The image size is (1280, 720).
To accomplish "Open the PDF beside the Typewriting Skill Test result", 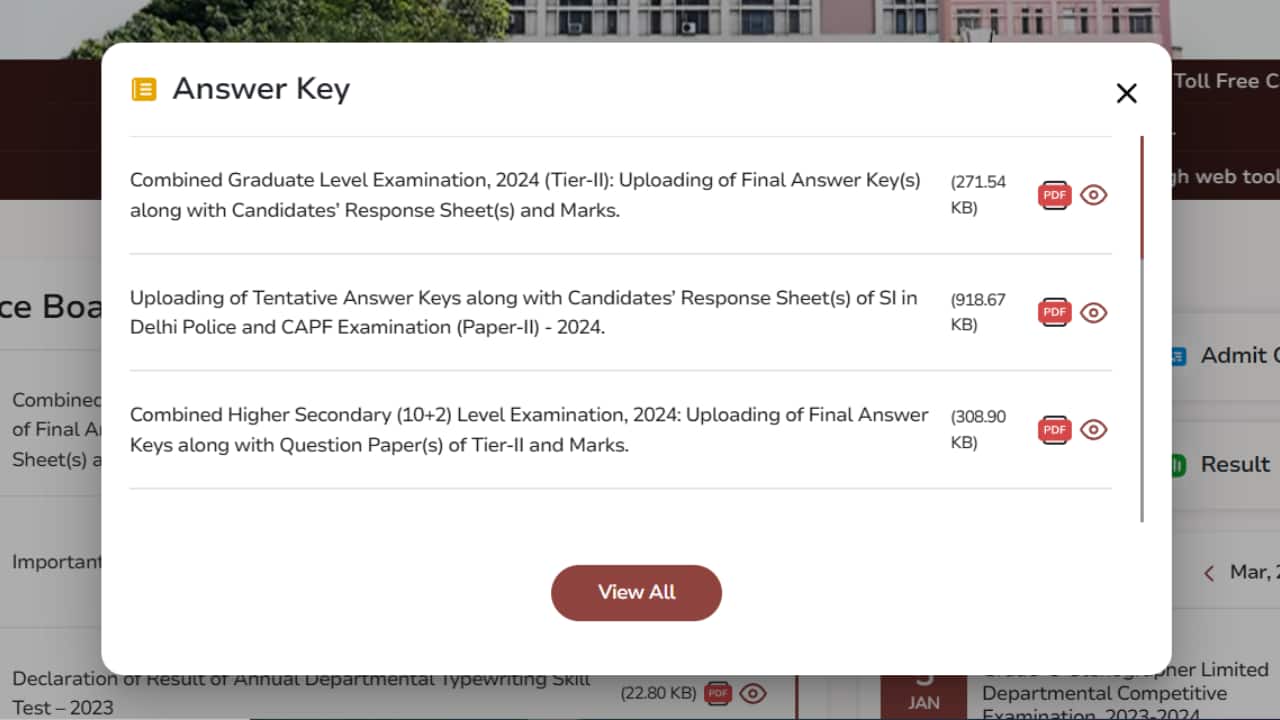I will pos(717,693).
